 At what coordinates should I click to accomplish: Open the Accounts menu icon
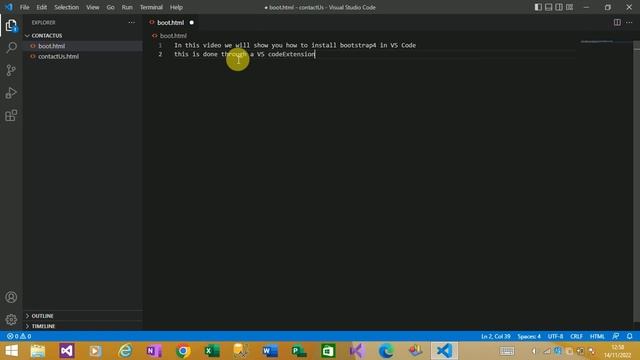tap(11, 297)
